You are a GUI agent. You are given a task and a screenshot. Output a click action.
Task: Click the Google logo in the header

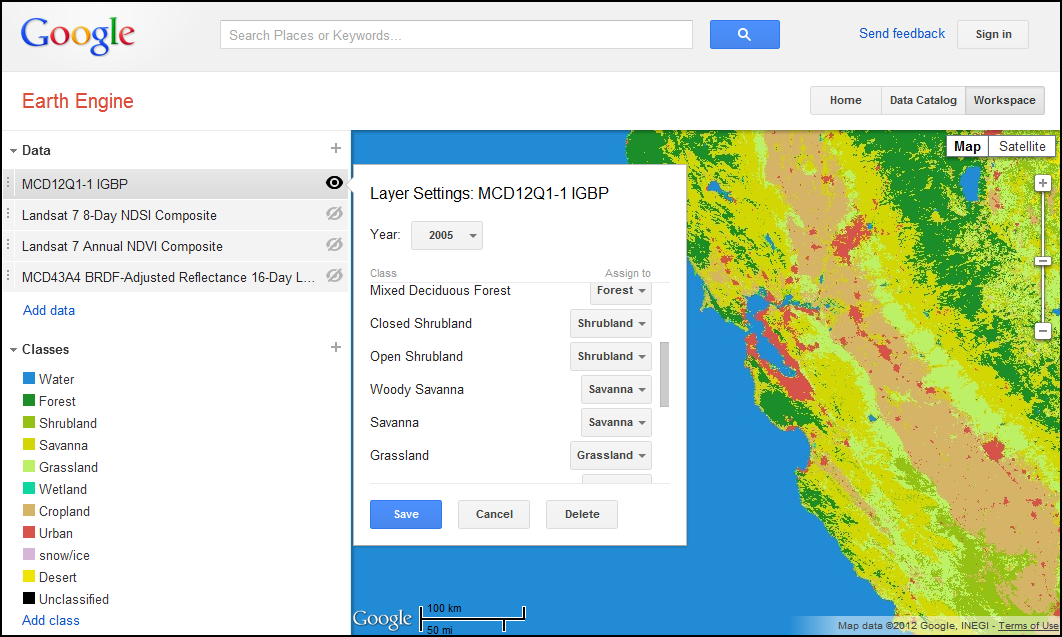[77, 35]
